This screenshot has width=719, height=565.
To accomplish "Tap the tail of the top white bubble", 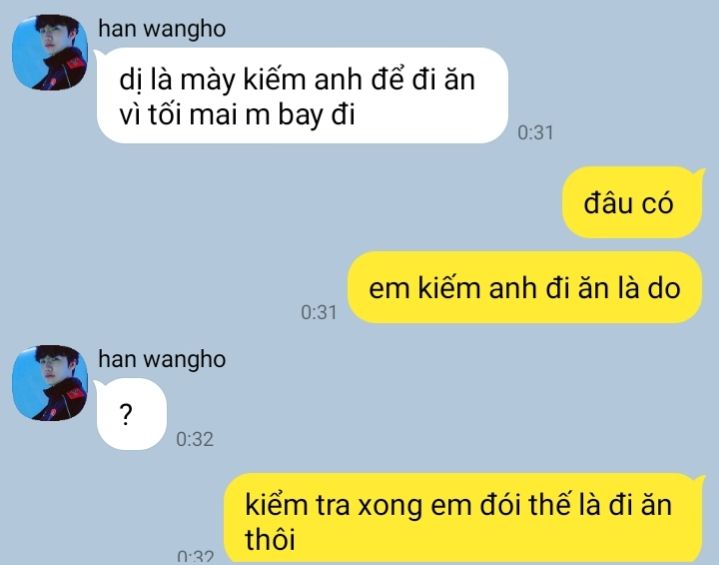I will tap(99, 54).
